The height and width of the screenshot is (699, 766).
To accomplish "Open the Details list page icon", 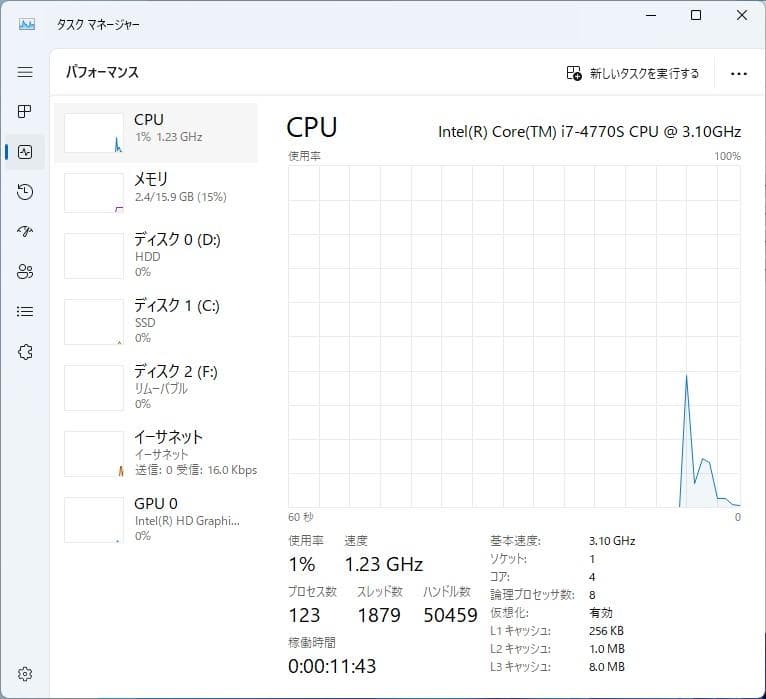I will click(25, 312).
